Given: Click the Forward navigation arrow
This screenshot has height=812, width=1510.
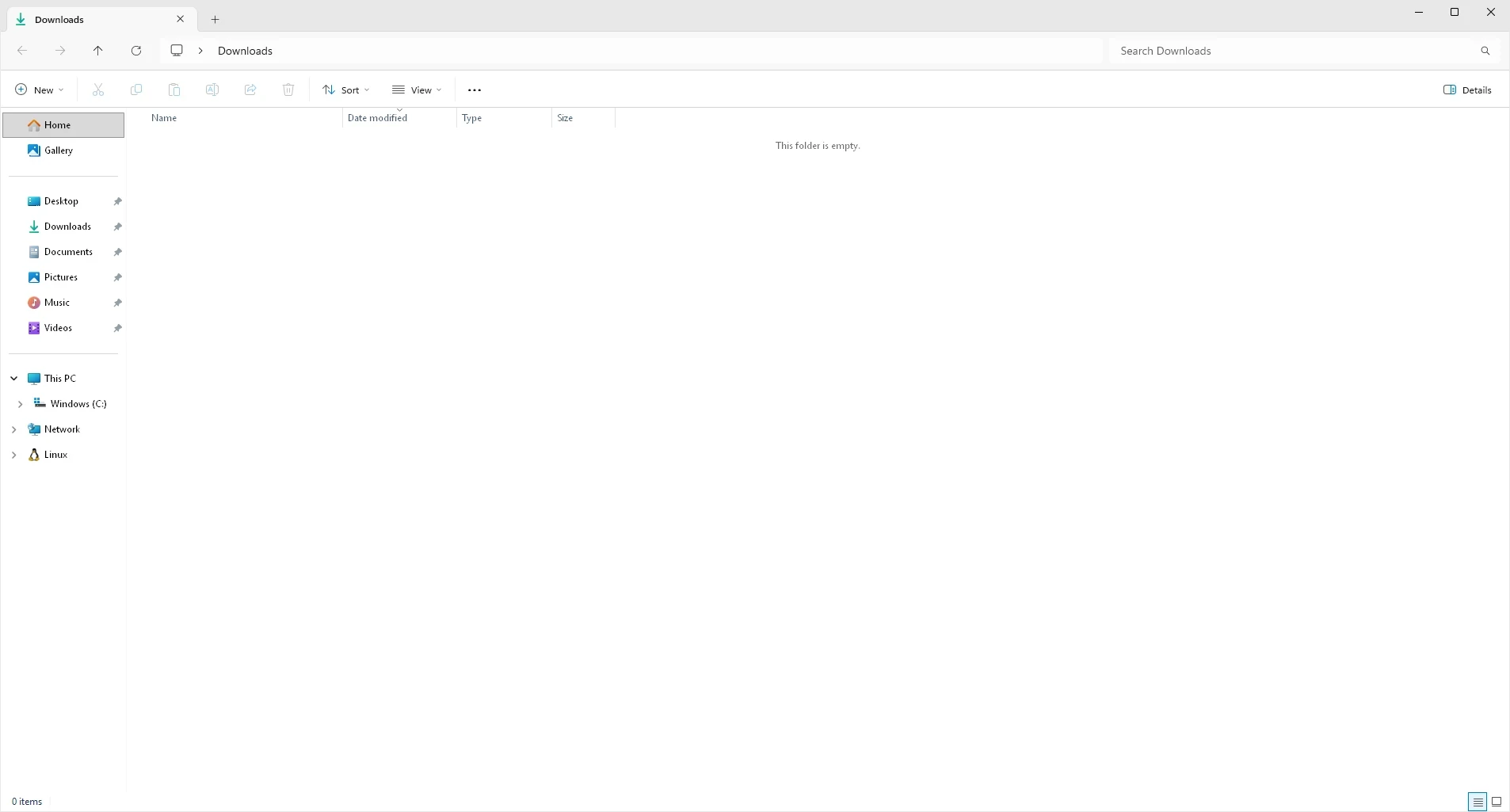Looking at the screenshot, I should [60, 51].
